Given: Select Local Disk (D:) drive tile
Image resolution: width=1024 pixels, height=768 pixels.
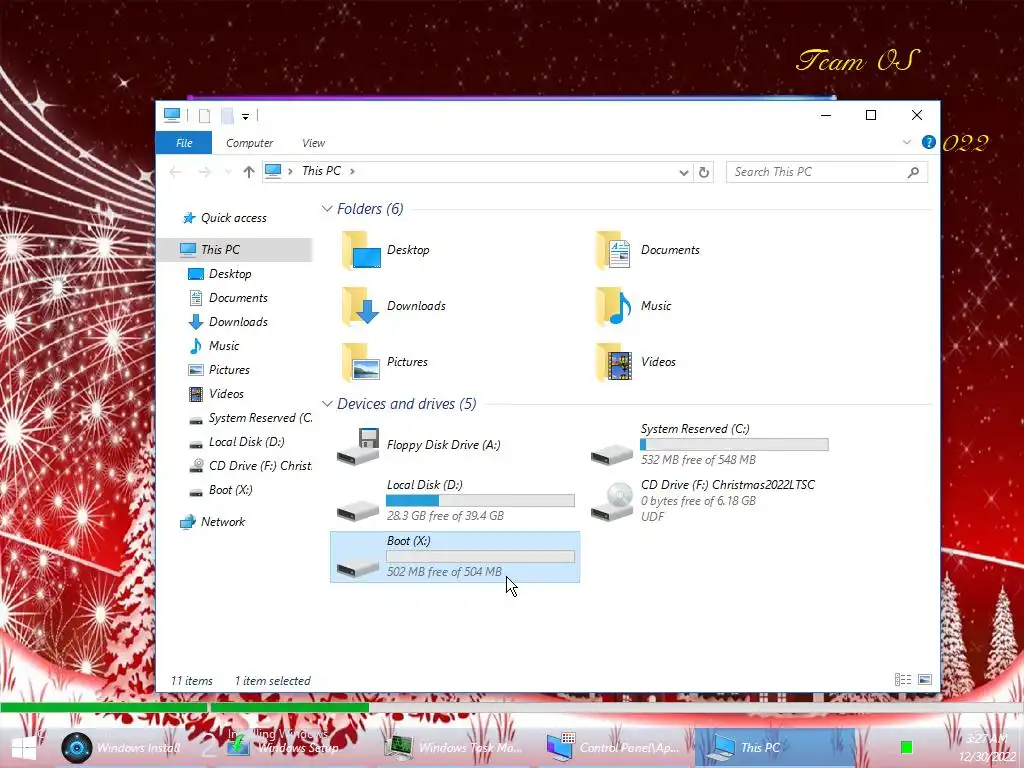Looking at the screenshot, I should click(455, 500).
